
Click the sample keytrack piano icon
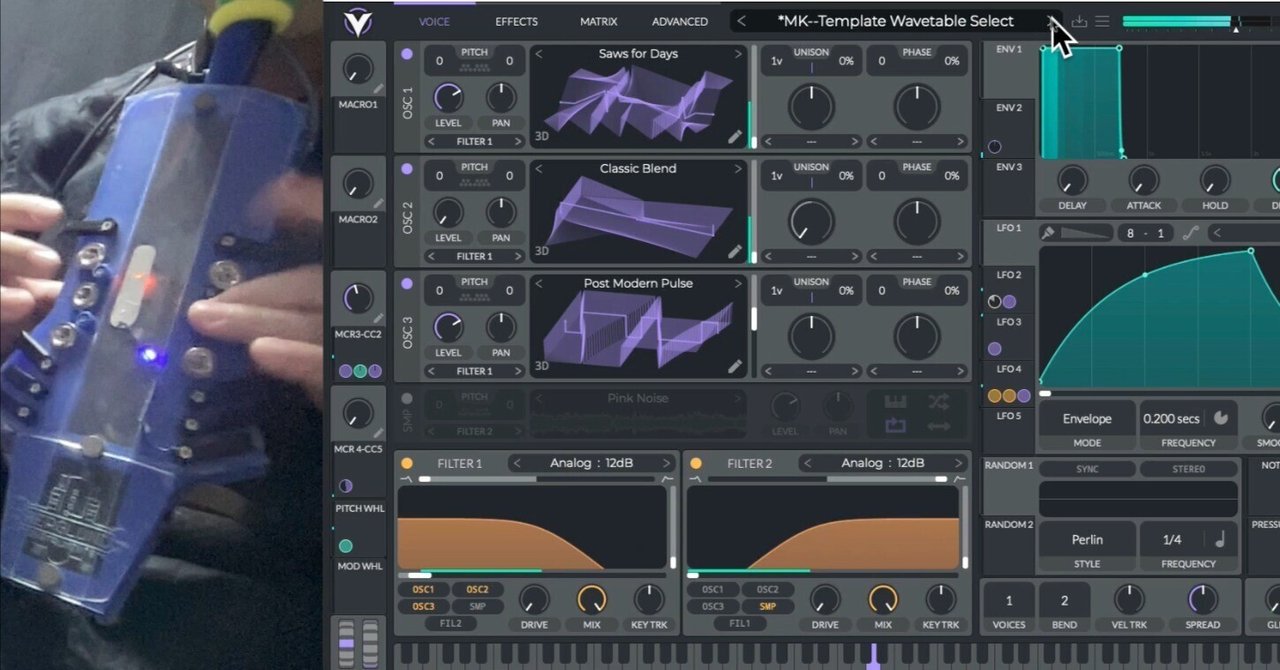click(x=895, y=402)
